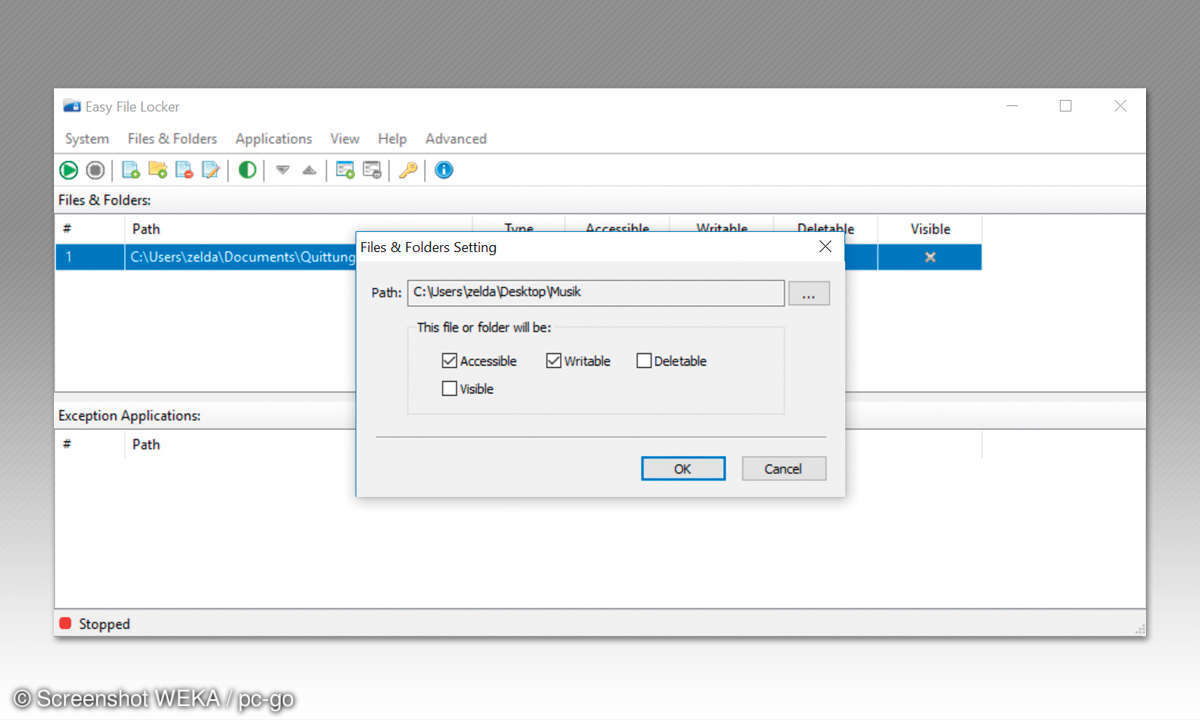Click the row number 1 cell
1200x720 pixels.
pos(90,257)
